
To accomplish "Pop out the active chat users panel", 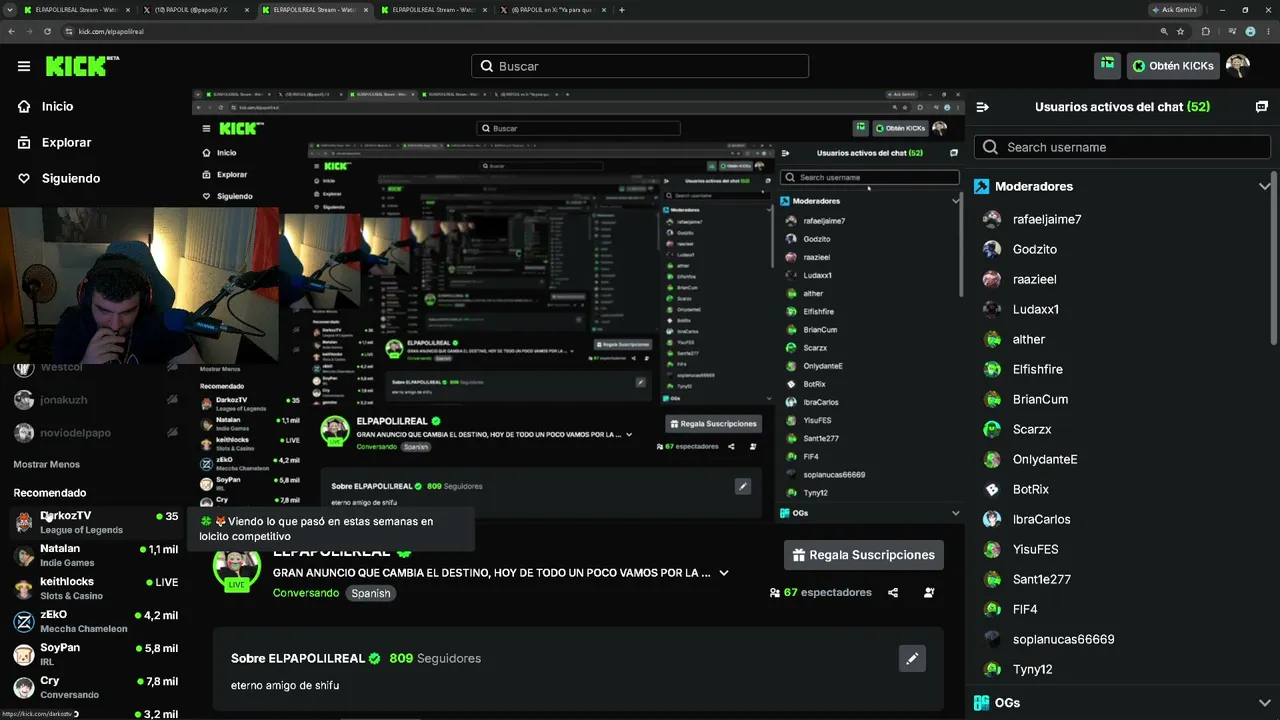I will tap(1262, 107).
